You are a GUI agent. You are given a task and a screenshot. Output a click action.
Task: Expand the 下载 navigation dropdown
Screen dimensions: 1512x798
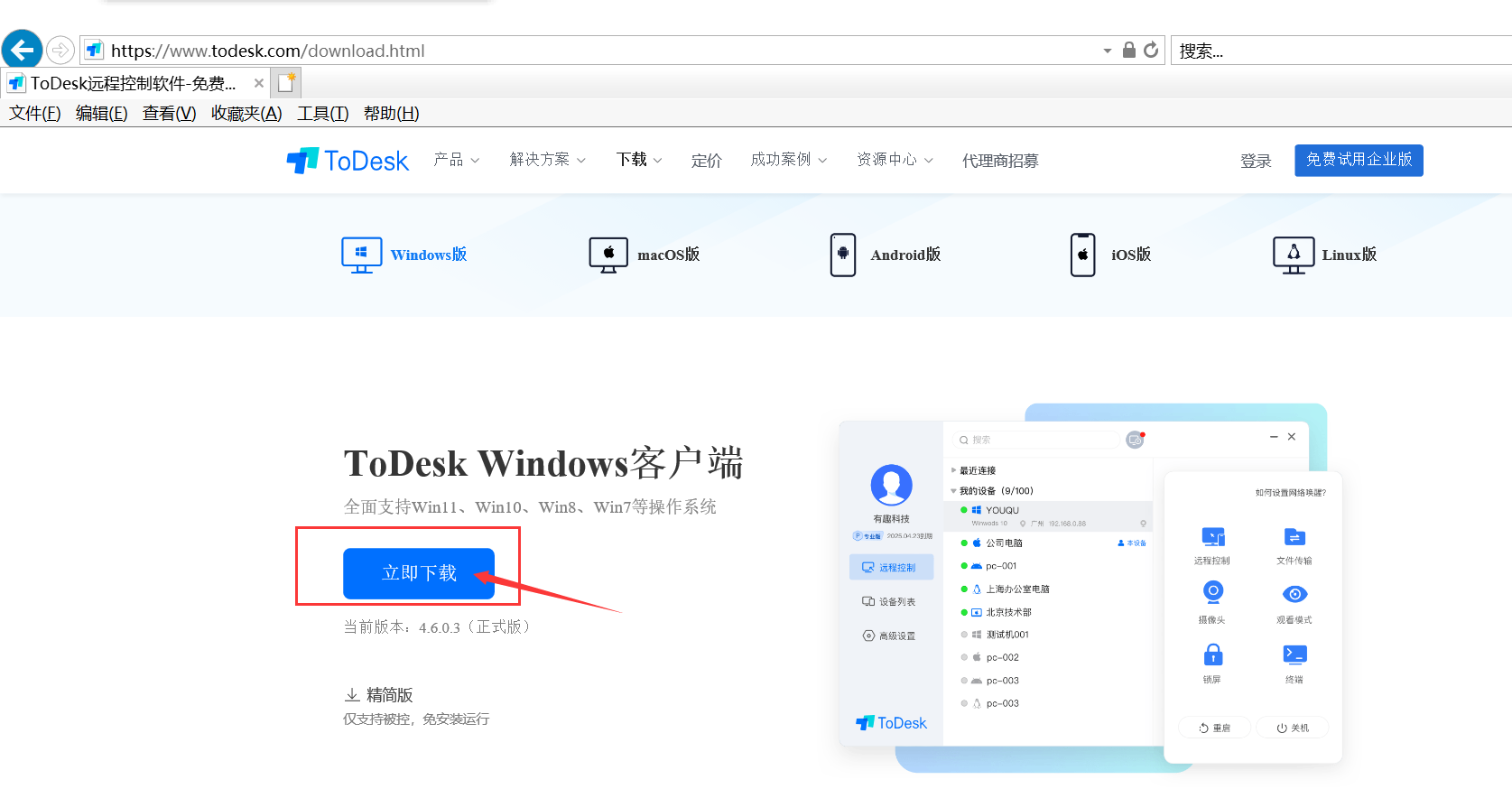click(639, 160)
